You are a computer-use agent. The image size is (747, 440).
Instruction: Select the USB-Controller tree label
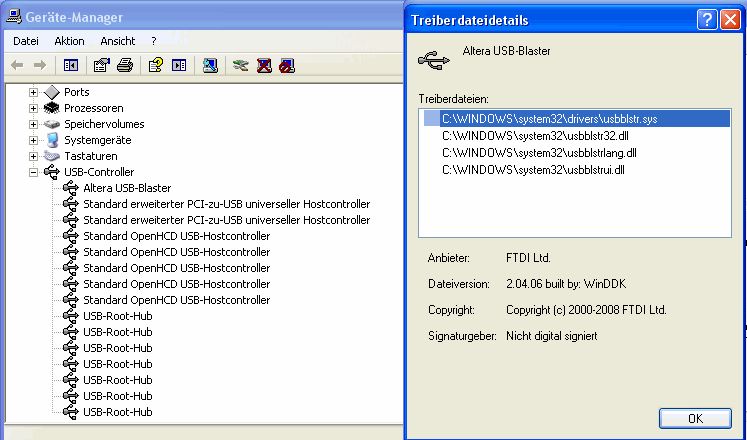99,172
